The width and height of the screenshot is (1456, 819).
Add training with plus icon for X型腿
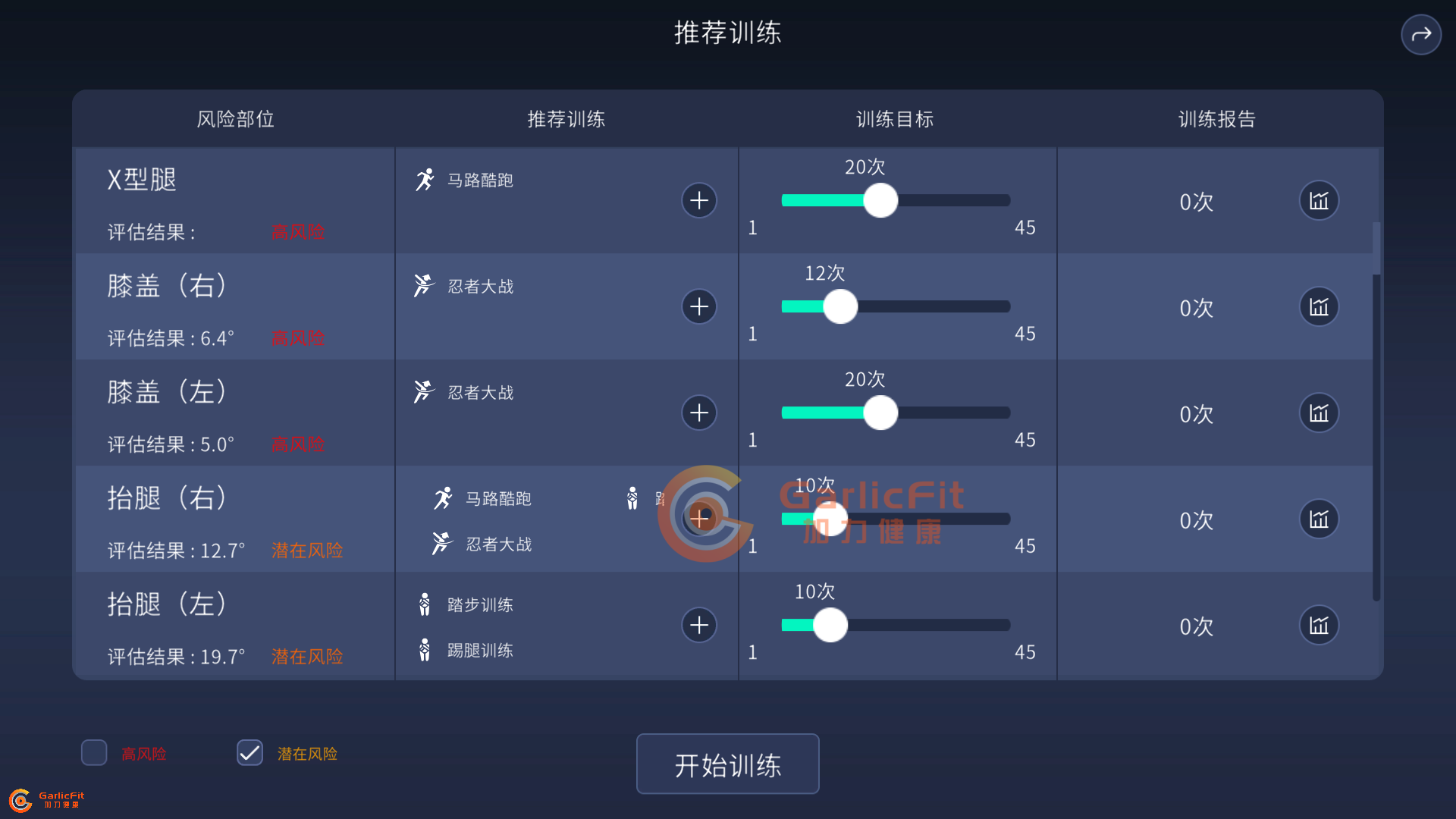pos(699,201)
